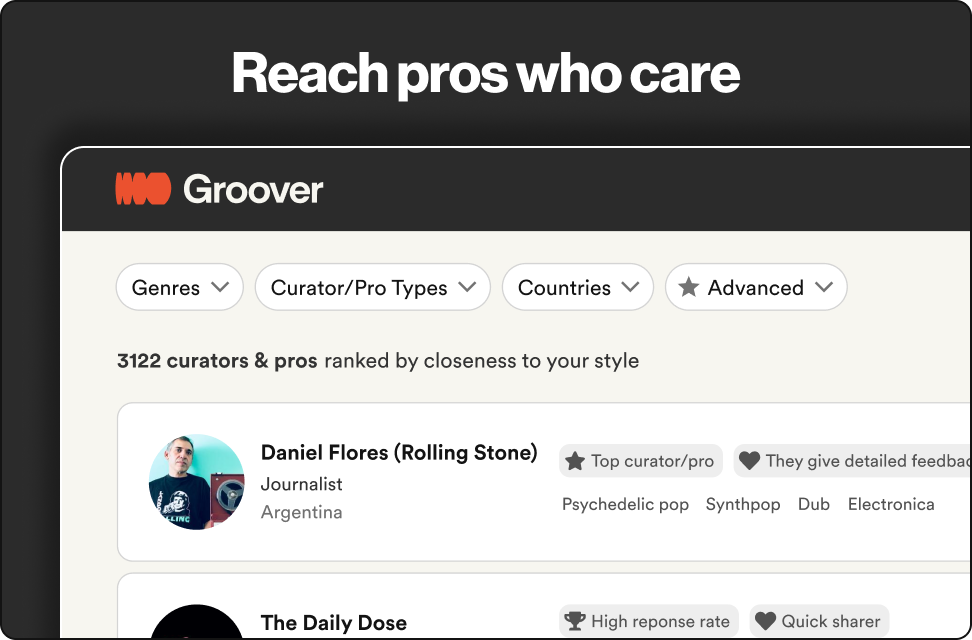
Task: Click the heart on detailed feedback badge
Action: [752, 461]
